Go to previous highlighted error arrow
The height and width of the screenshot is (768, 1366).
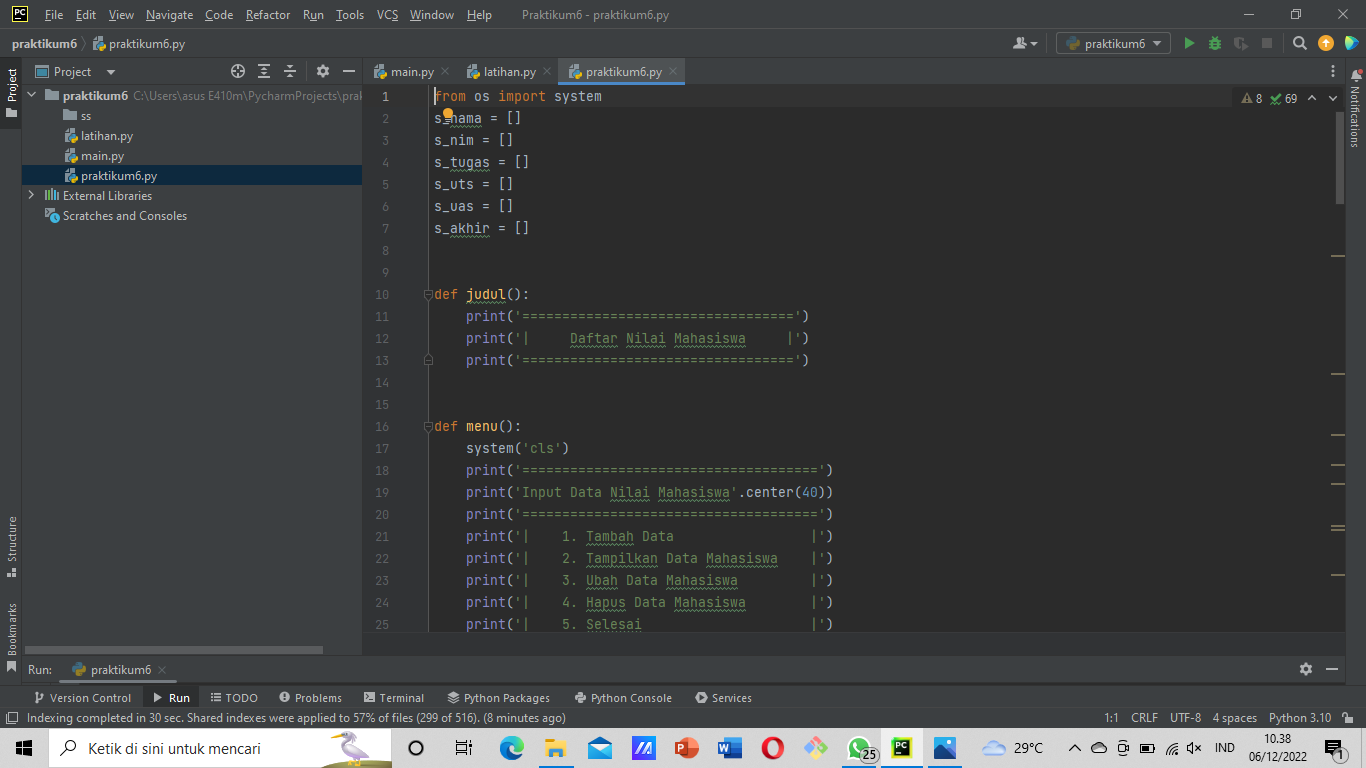(x=1312, y=99)
